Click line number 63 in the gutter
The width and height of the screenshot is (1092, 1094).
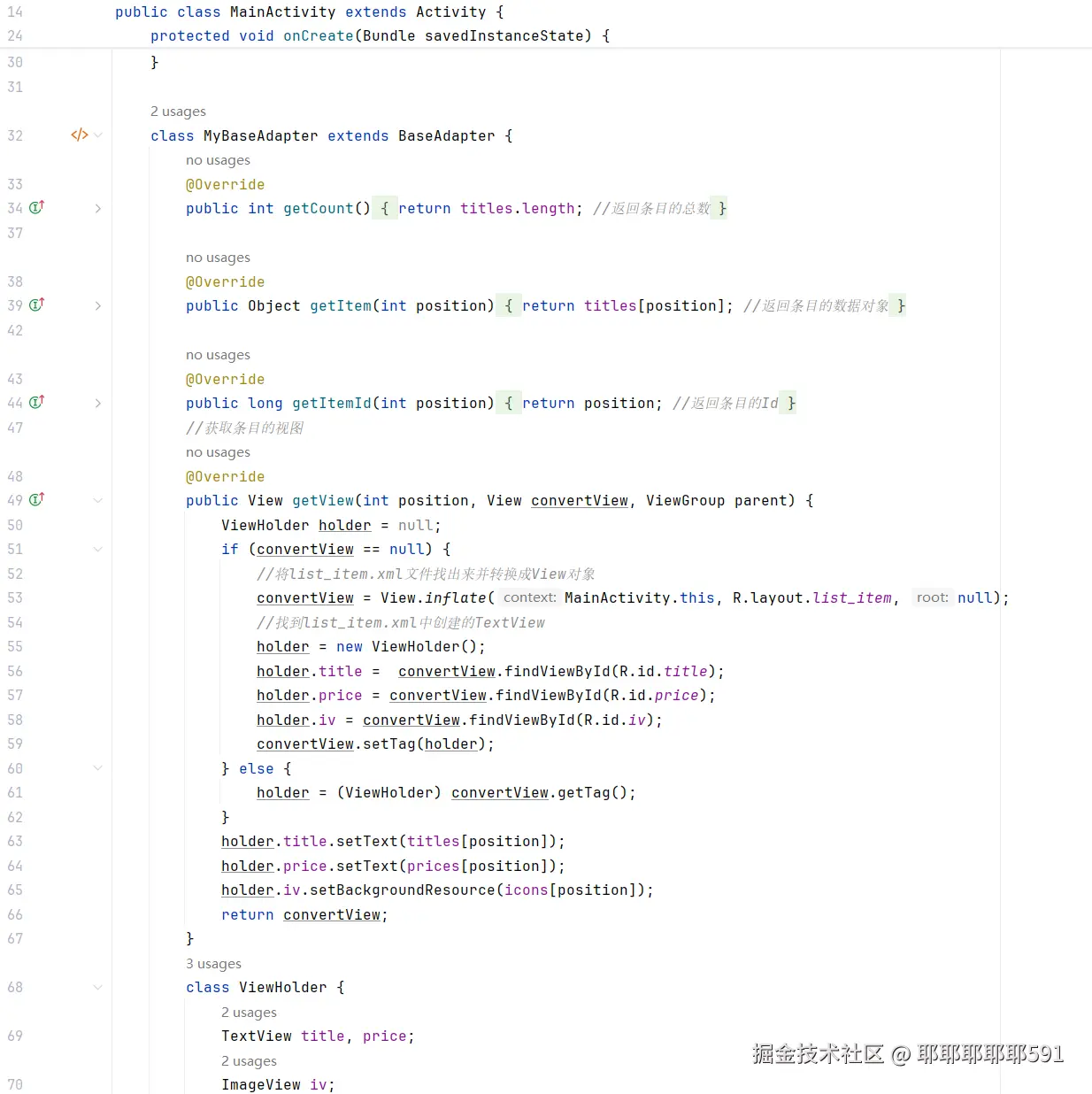15,842
